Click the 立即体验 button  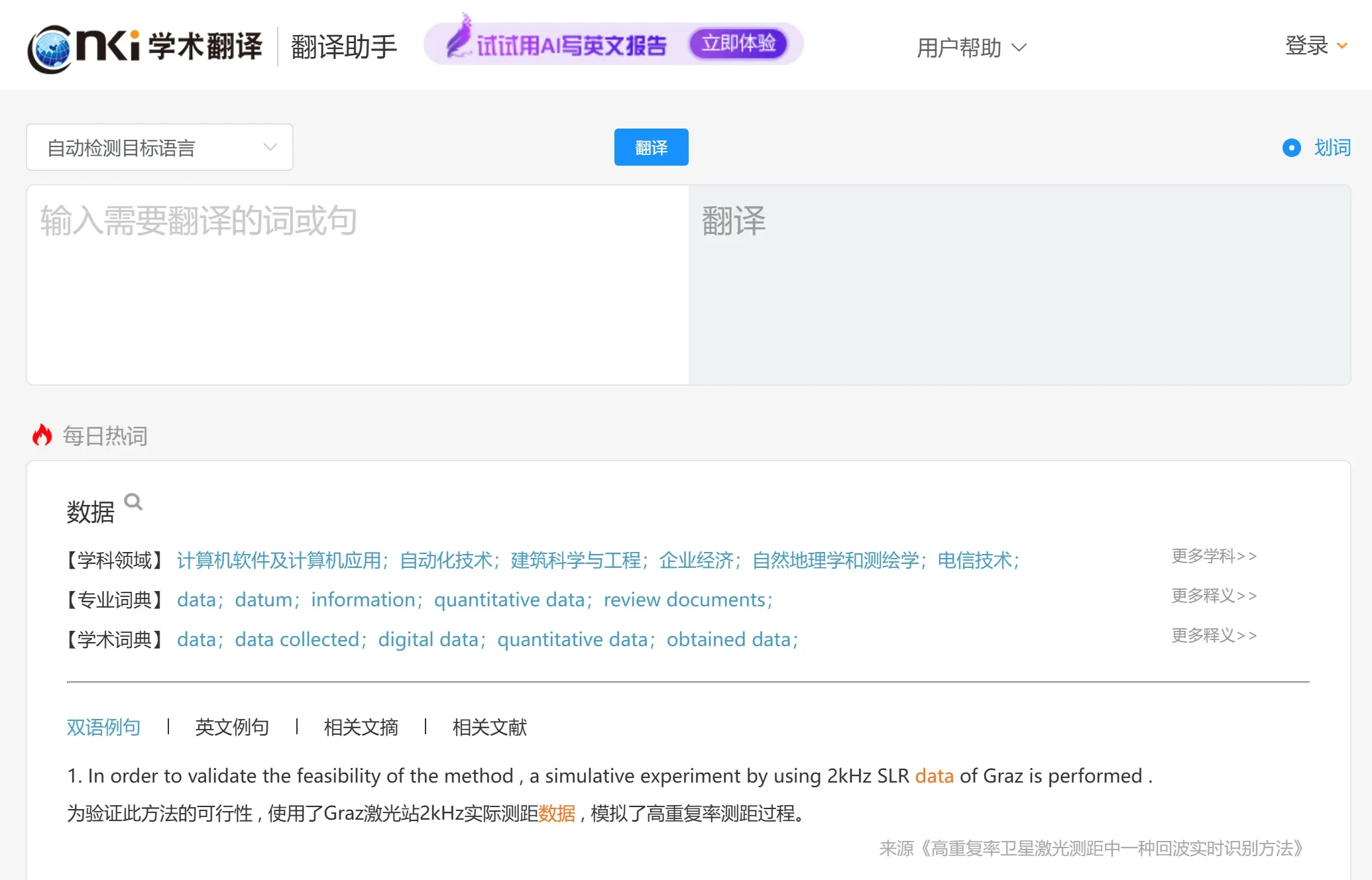[x=739, y=44]
